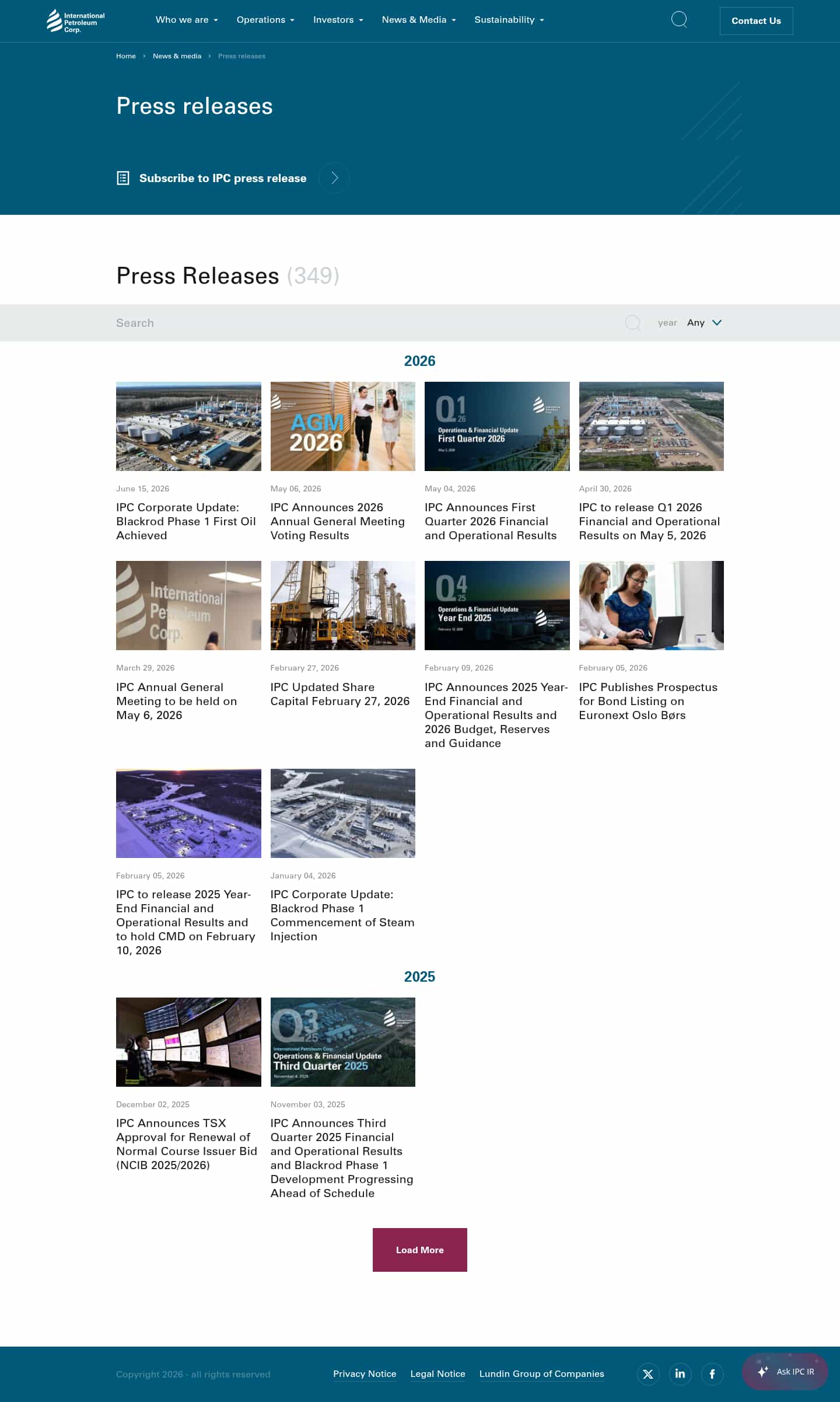Open 'IPC Announces TSX Approval for Renewal' headline

pyautogui.click(x=187, y=1144)
